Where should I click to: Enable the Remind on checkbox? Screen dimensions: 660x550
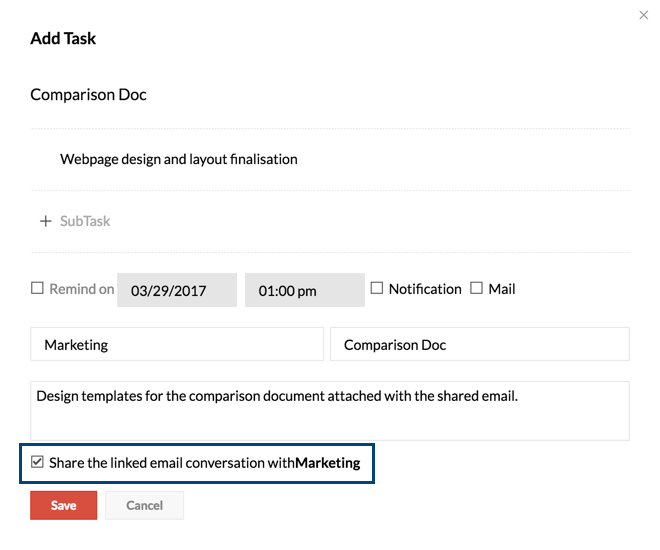(37, 288)
